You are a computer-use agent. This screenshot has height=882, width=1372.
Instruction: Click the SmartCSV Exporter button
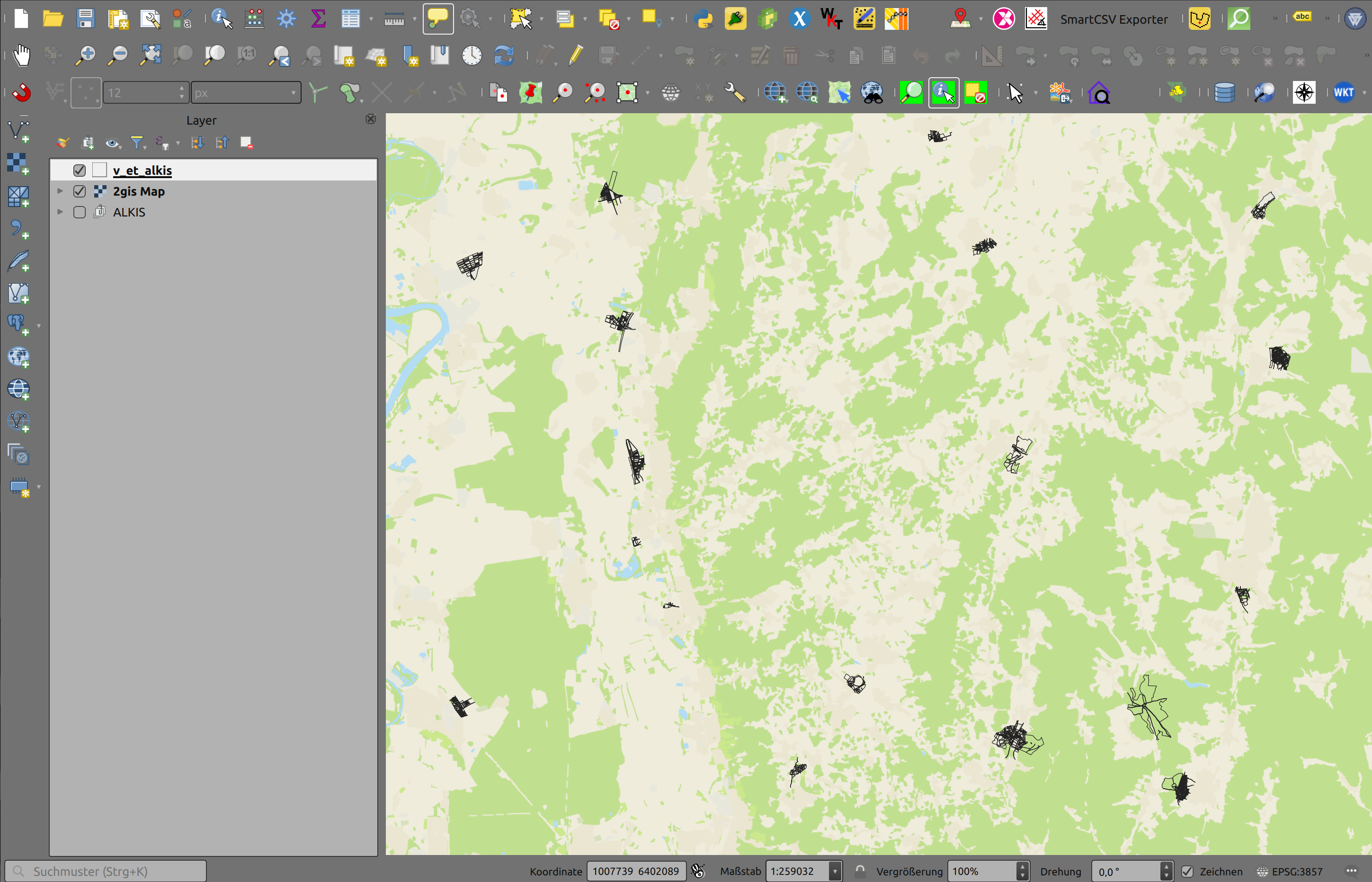tap(1114, 19)
